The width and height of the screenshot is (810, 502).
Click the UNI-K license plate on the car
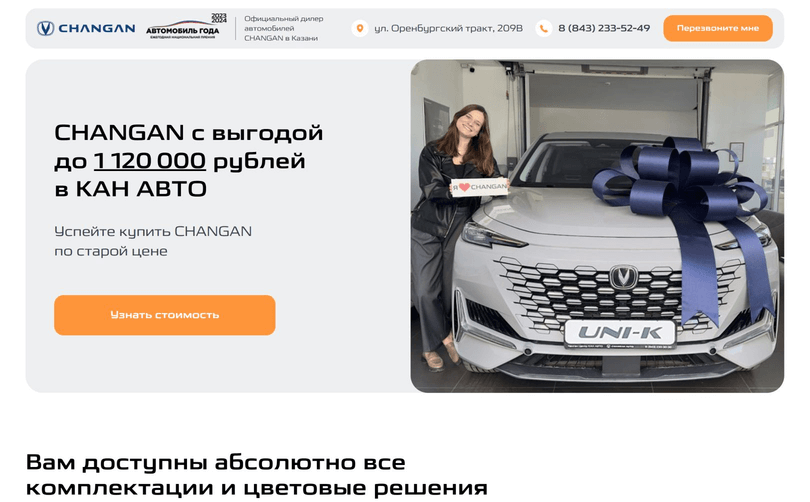[x=620, y=334]
